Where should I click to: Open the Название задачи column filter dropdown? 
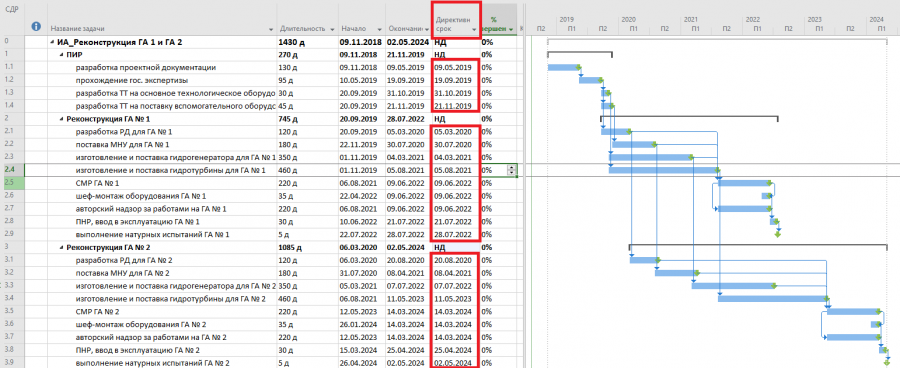tap(271, 29)
